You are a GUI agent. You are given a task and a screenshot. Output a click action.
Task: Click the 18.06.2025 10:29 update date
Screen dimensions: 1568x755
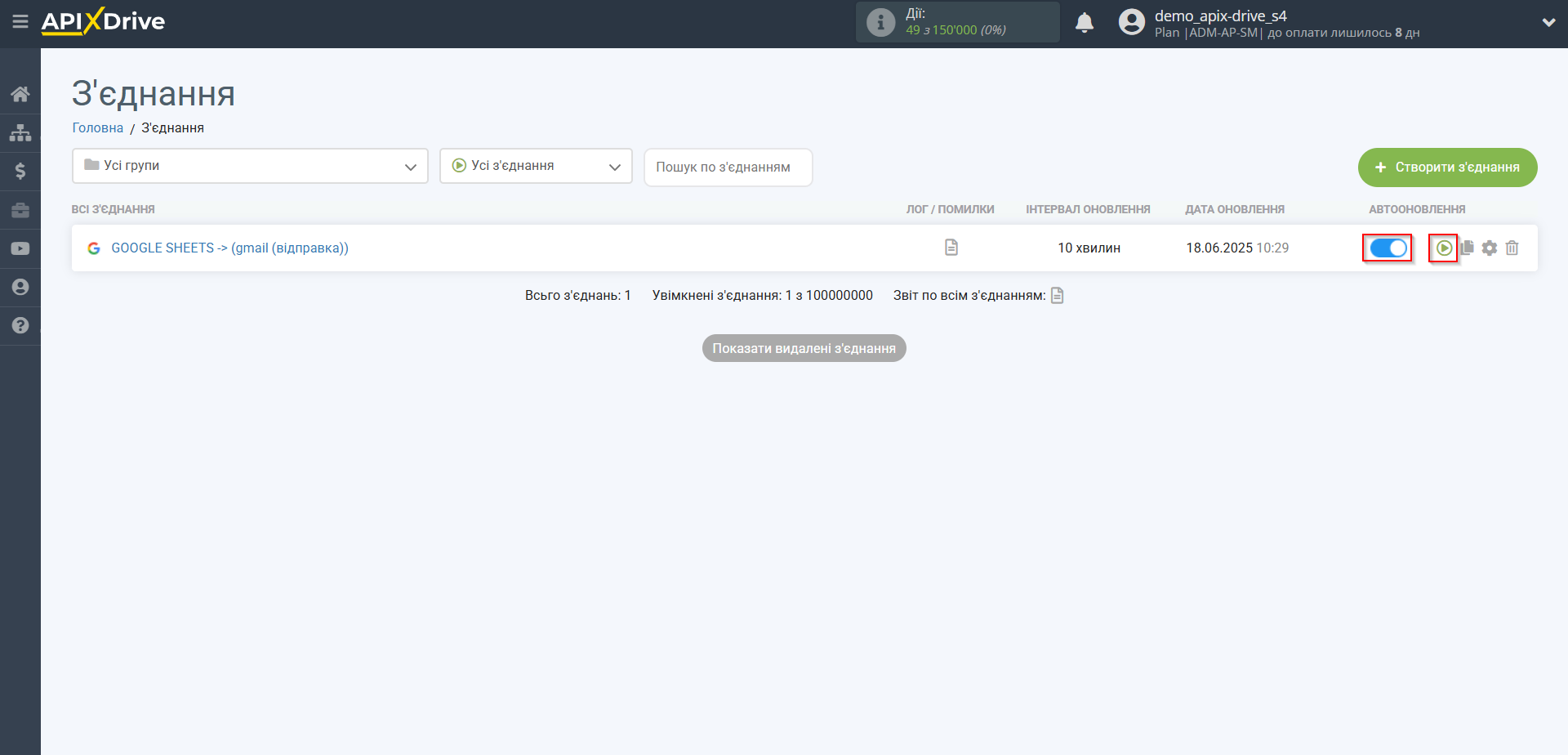pyautogui.click(x=1237, y=248)
